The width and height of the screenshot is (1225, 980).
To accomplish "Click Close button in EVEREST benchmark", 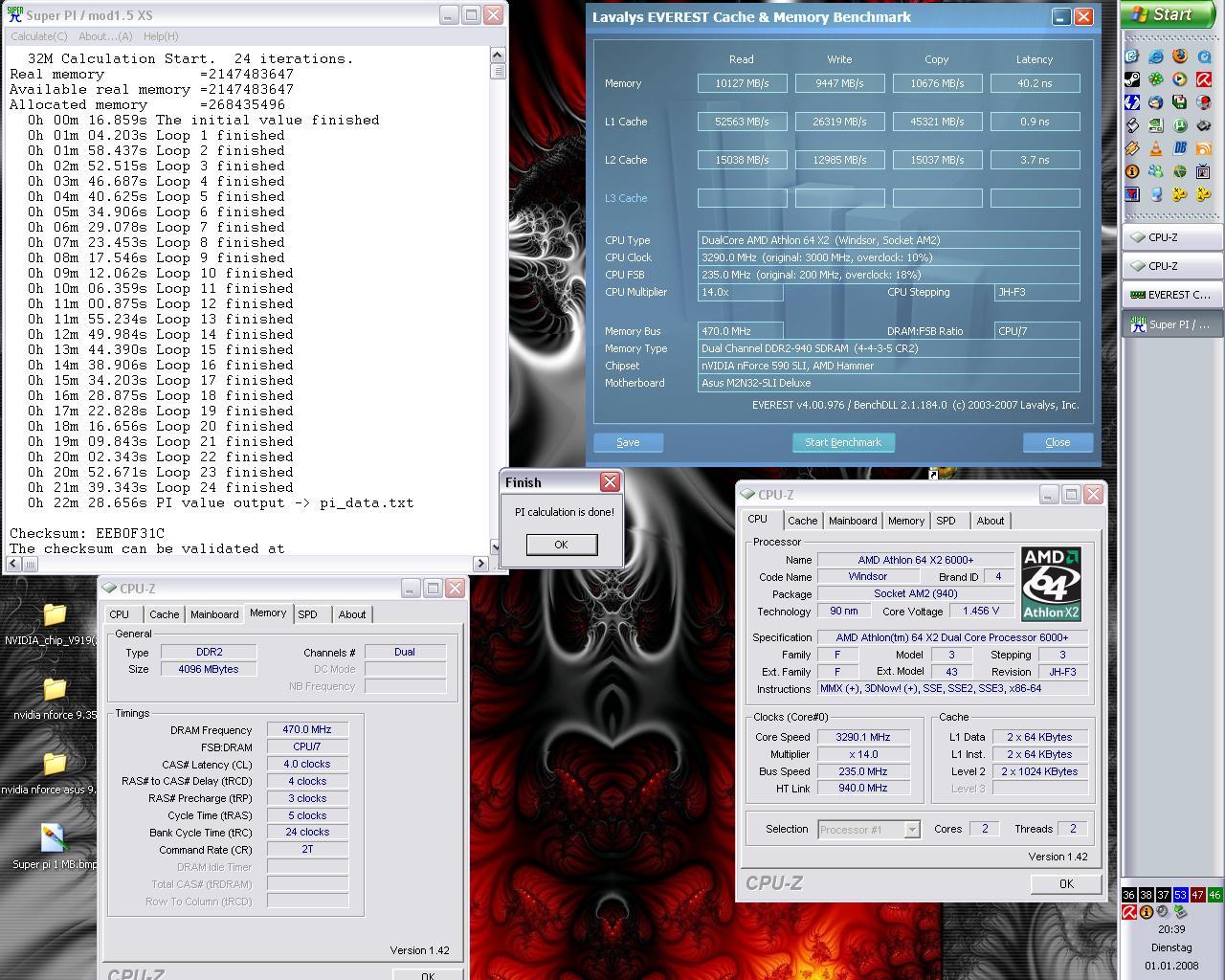I will 1058,442.
